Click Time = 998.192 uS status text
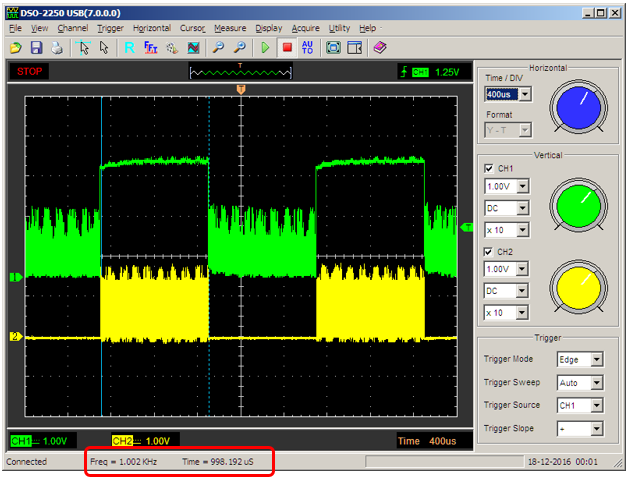Screen dimensions: 630x479 pyautogui.click(x=218, y=462)
